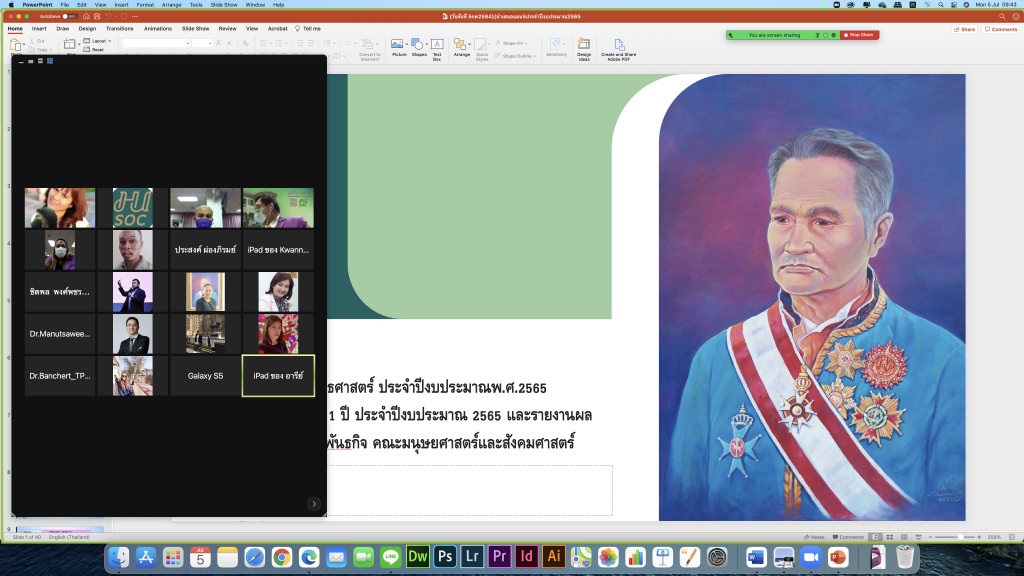Select the Galaxy S5 participant tile
This screenshot has width=1024, height=576.
click(205, 376)
